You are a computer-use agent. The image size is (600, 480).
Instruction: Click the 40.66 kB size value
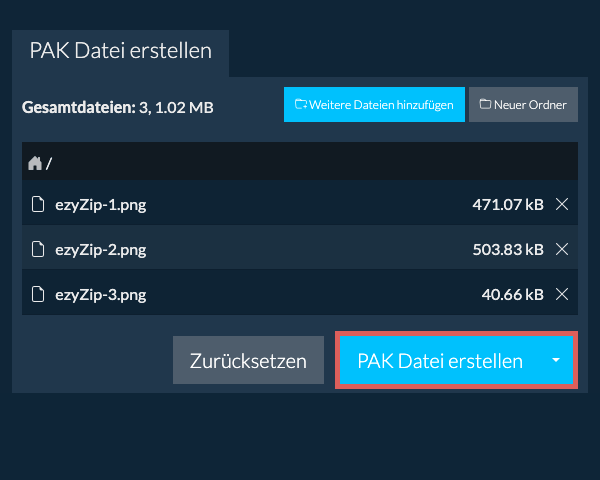[x=512, y=295]
